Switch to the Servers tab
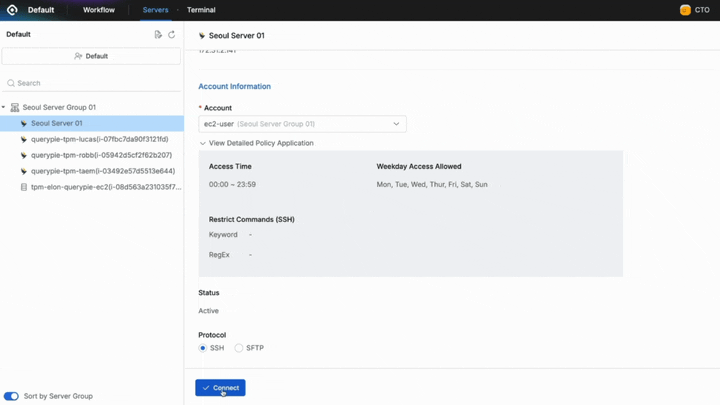The height and width of the screenshot is (405, 720). (x=155, y=10)
